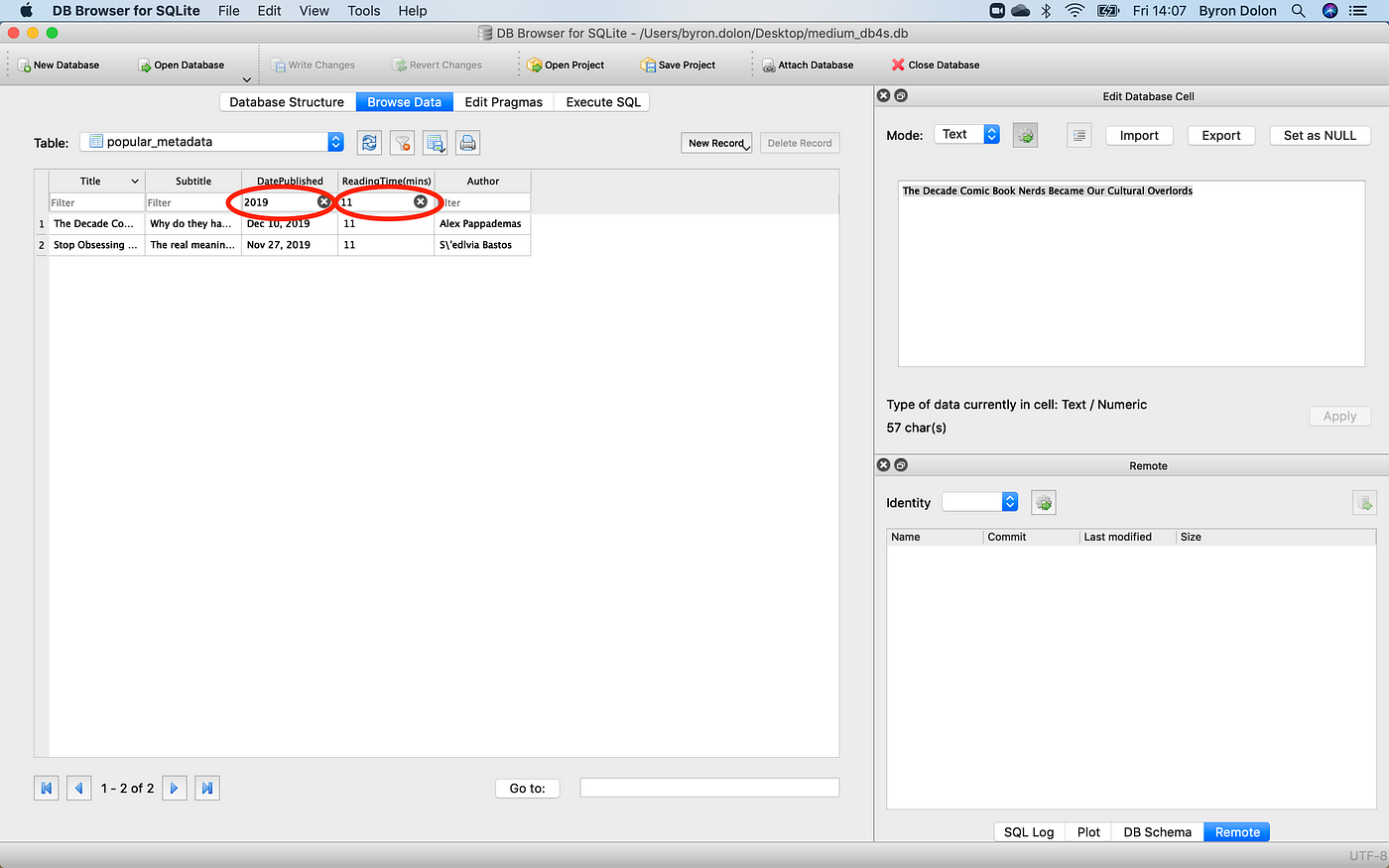Open the Execute SQL tab
Image resolution: width=1389 pixels, height=868 pixels.
pos(603,102)
